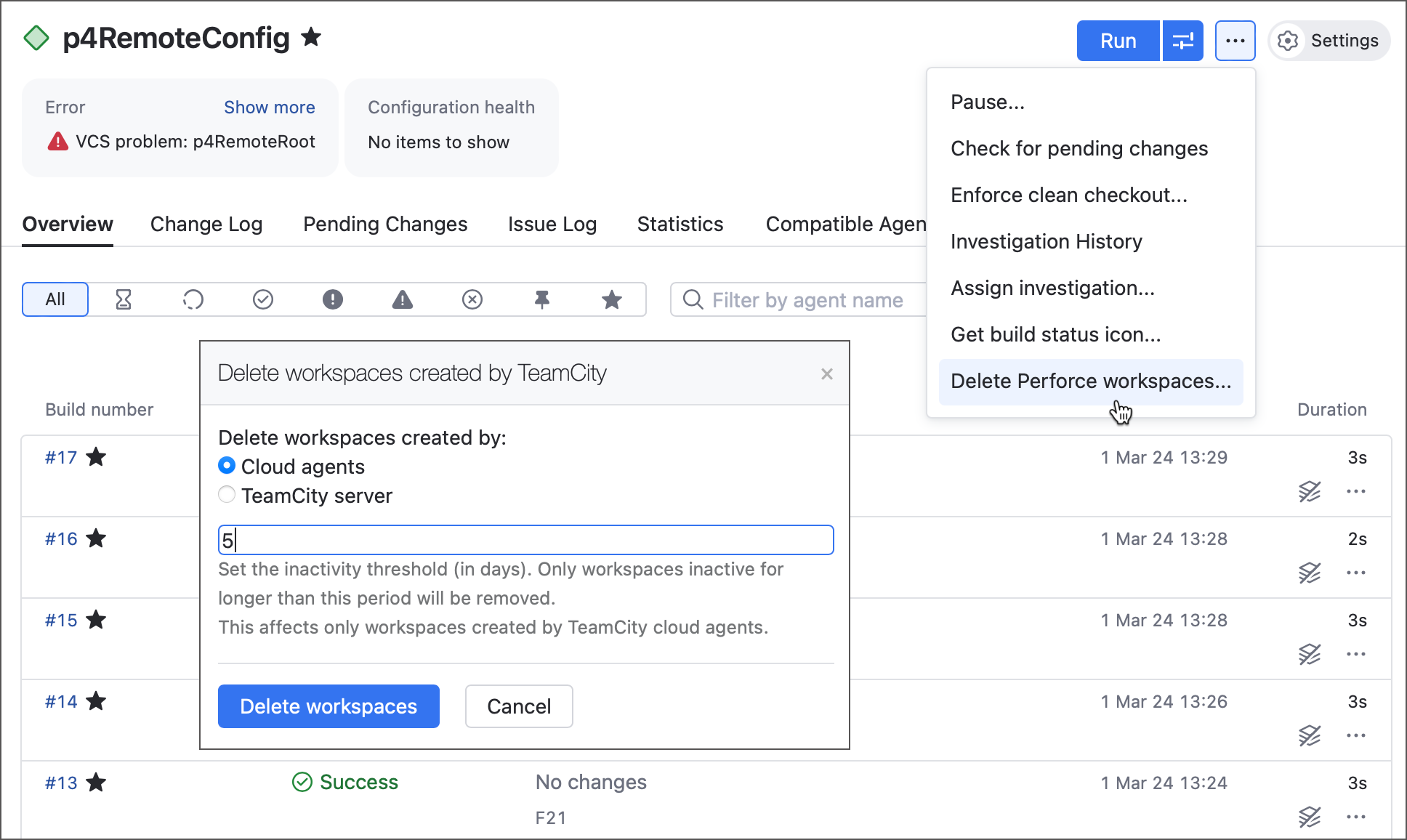Toggle favorite star on build #13
This screenshot has width=1407, height=840.
click(x=96, y=782)
